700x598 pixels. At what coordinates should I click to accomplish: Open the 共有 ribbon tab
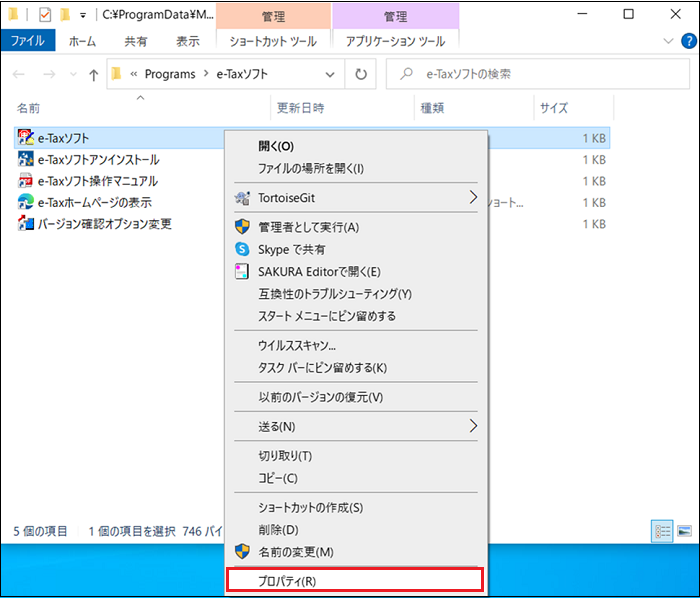tap(136, 41)
